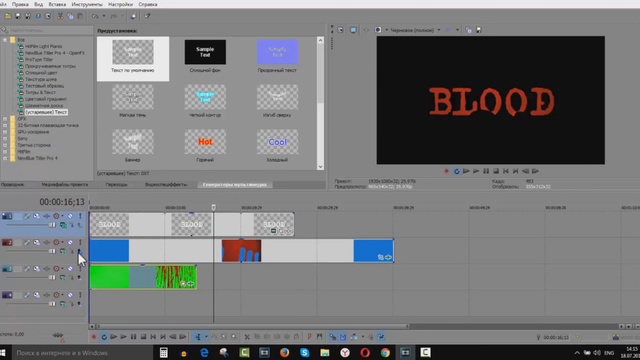640x360 pixels.
Task: Click the Preview on External Monitor icon
Action: [353, 30]
